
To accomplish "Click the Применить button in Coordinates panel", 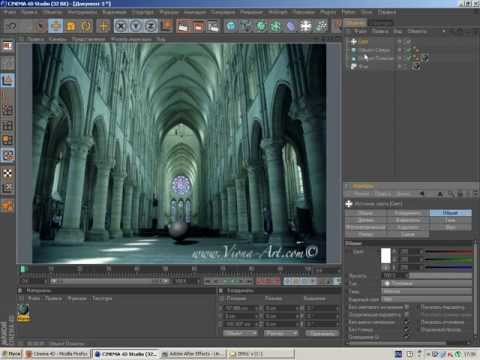I will [x=322, y=333].
